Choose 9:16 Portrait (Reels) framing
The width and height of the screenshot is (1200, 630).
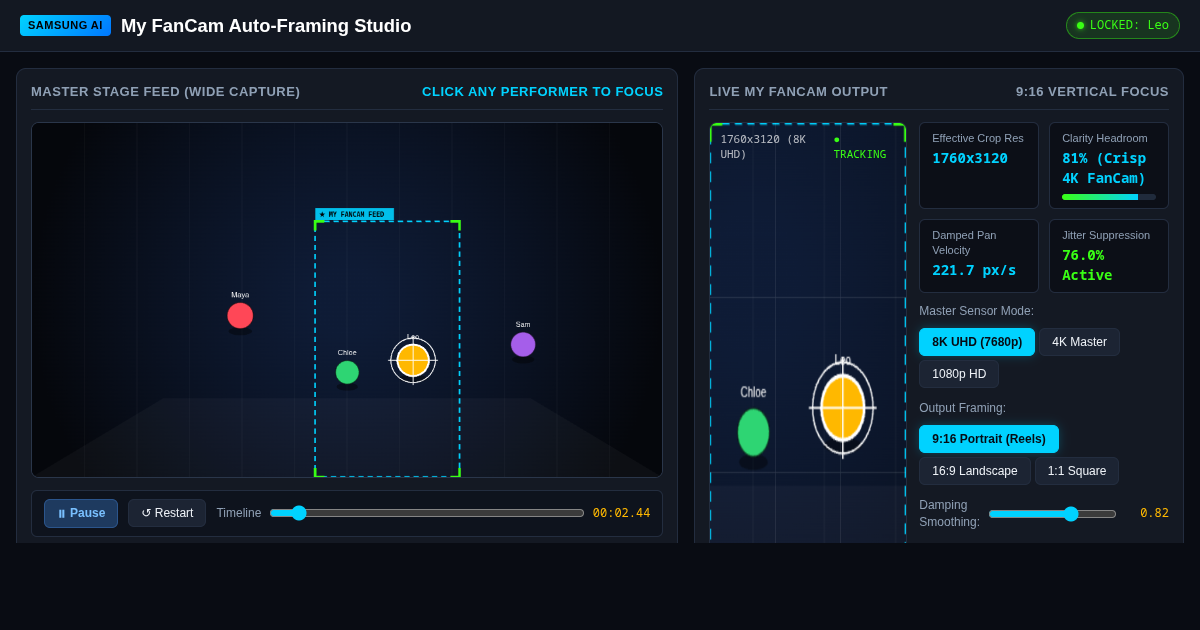point(989,439)
